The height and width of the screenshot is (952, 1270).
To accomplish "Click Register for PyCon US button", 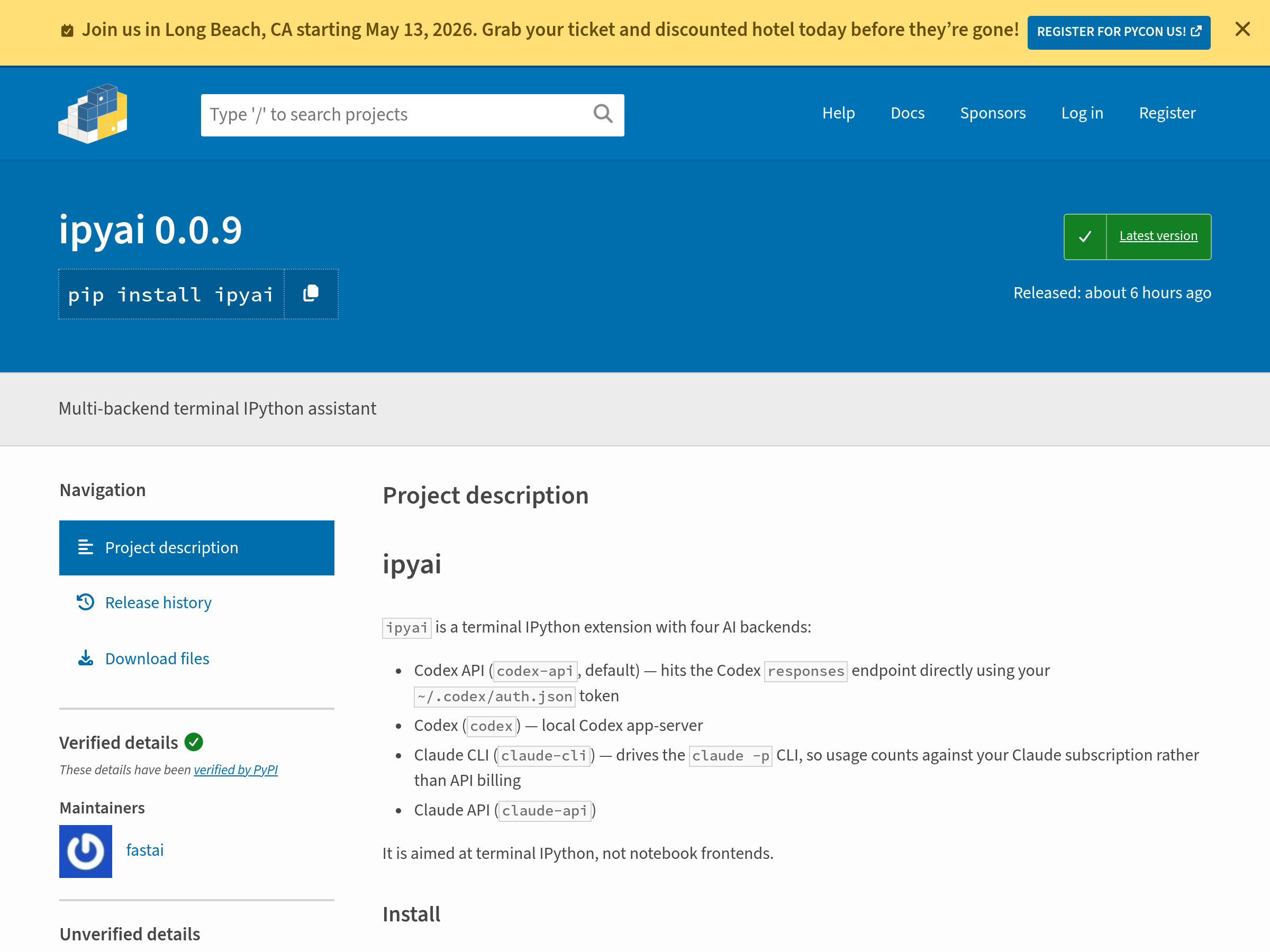I will [1118, 32].
